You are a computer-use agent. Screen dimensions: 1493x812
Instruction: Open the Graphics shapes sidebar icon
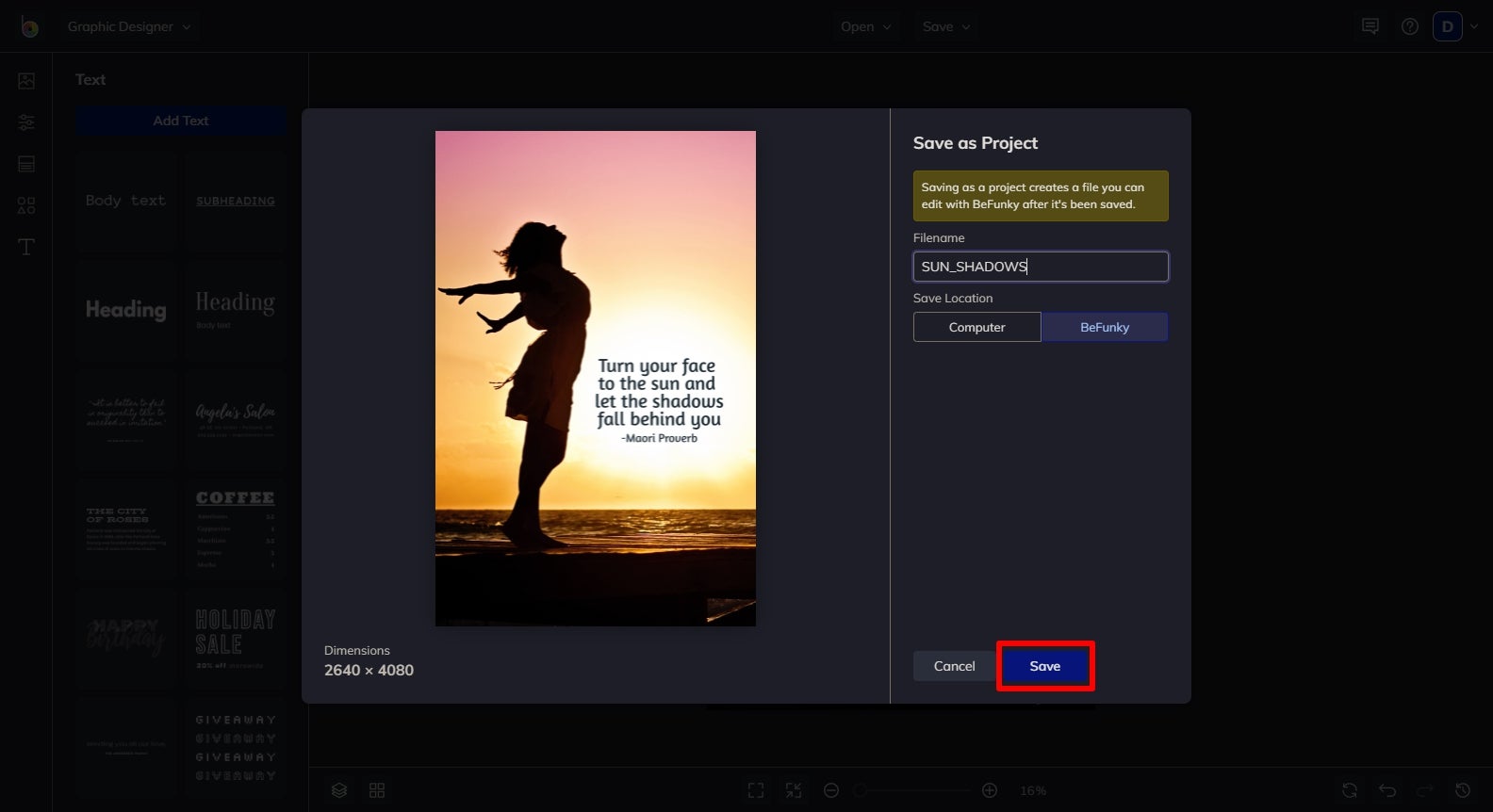coord(26,205)
